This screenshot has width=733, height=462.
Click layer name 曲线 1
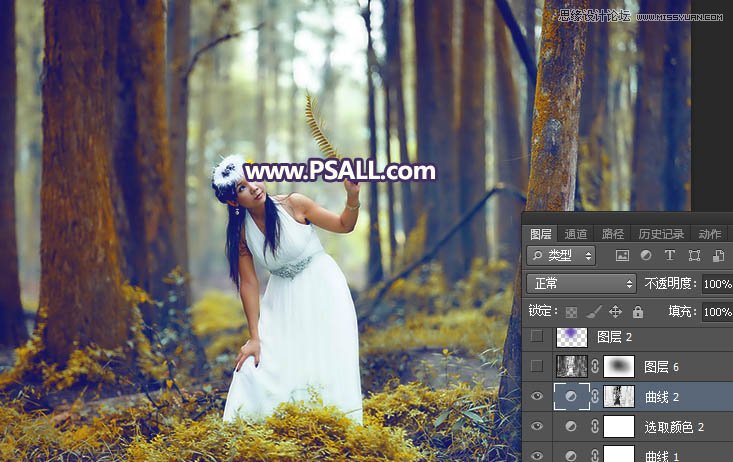tap(662, 456)
